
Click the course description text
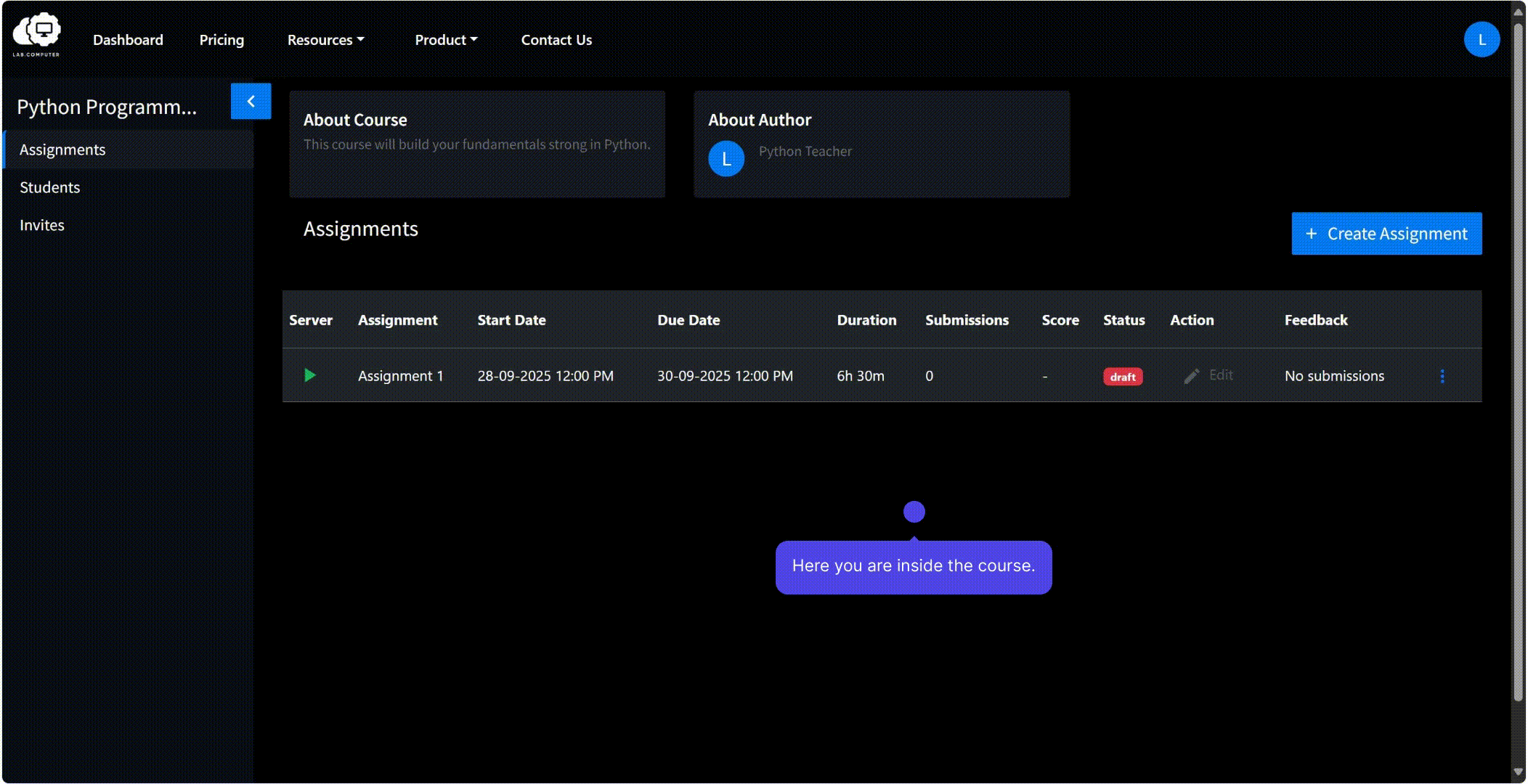point(476,144)
